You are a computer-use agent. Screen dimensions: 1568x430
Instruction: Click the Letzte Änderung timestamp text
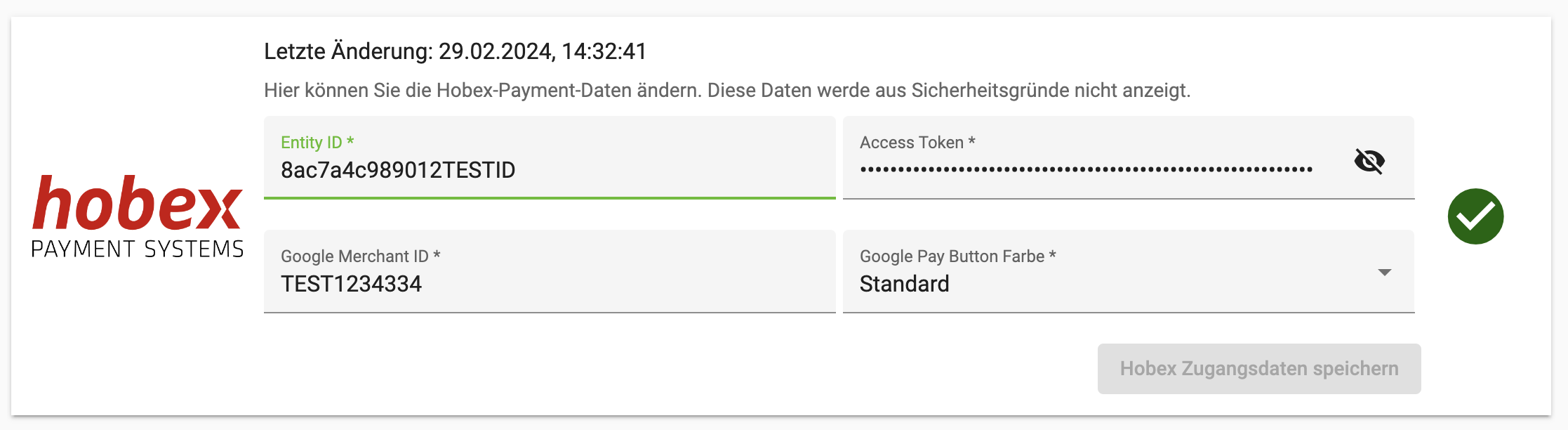coord(456,51)
